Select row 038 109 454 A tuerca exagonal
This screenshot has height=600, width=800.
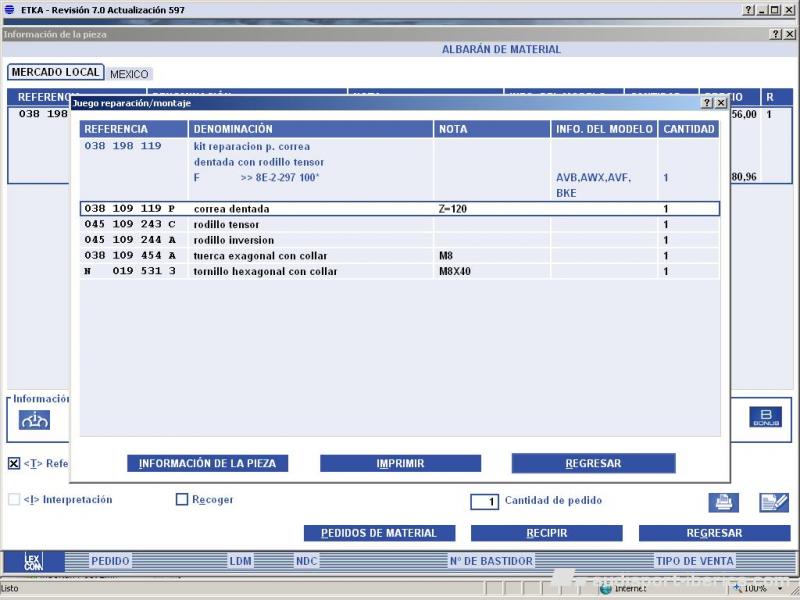[x=400, y=256]
